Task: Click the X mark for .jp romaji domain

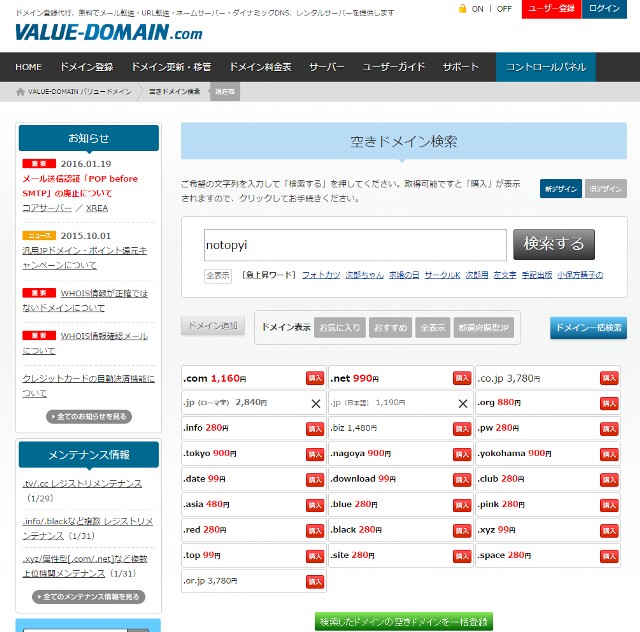Action: 316,404
